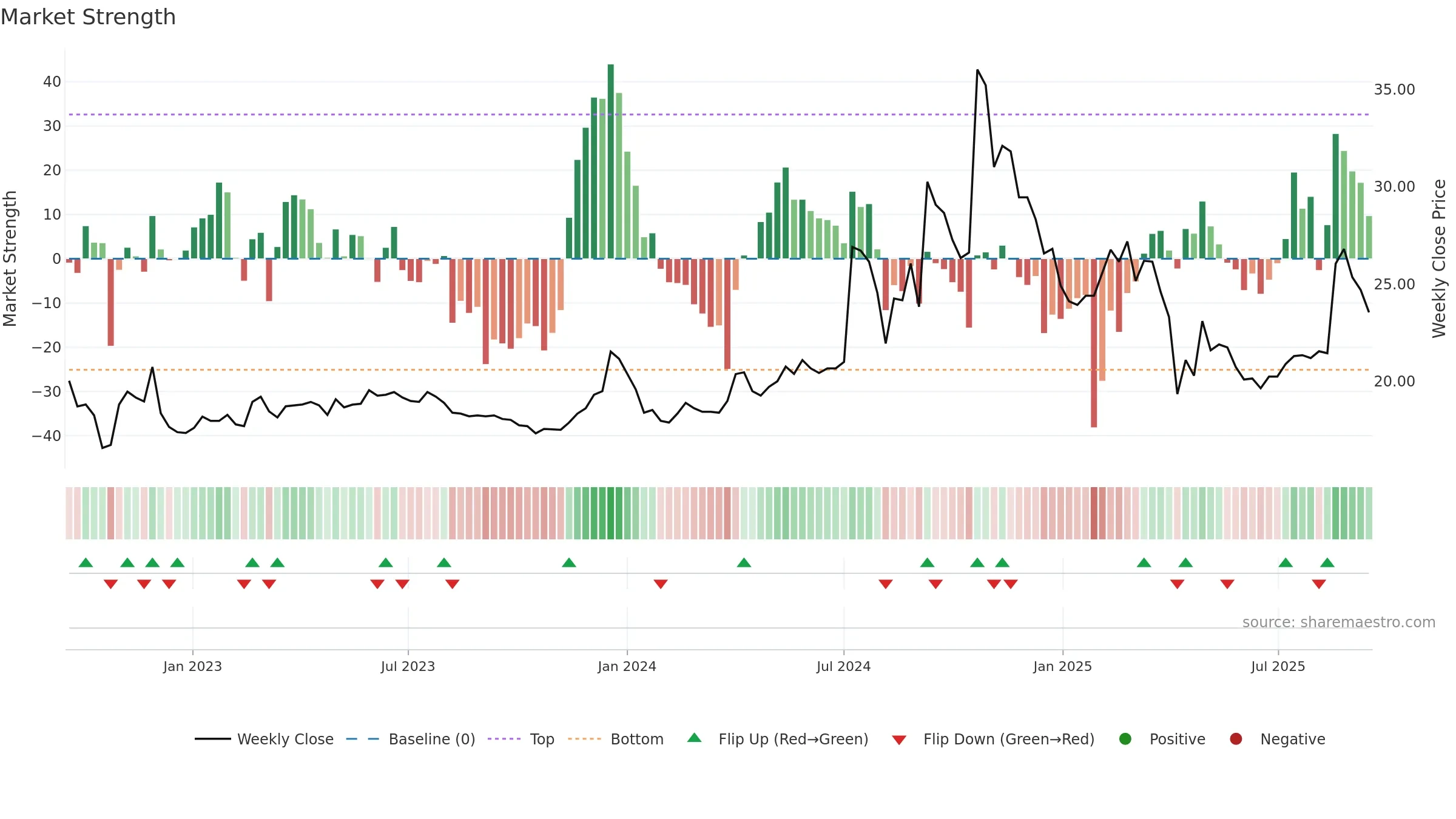1456x819 pixels.
Task: Click the Jan 2024 x-axis label
Action: (x=627, y=666)
